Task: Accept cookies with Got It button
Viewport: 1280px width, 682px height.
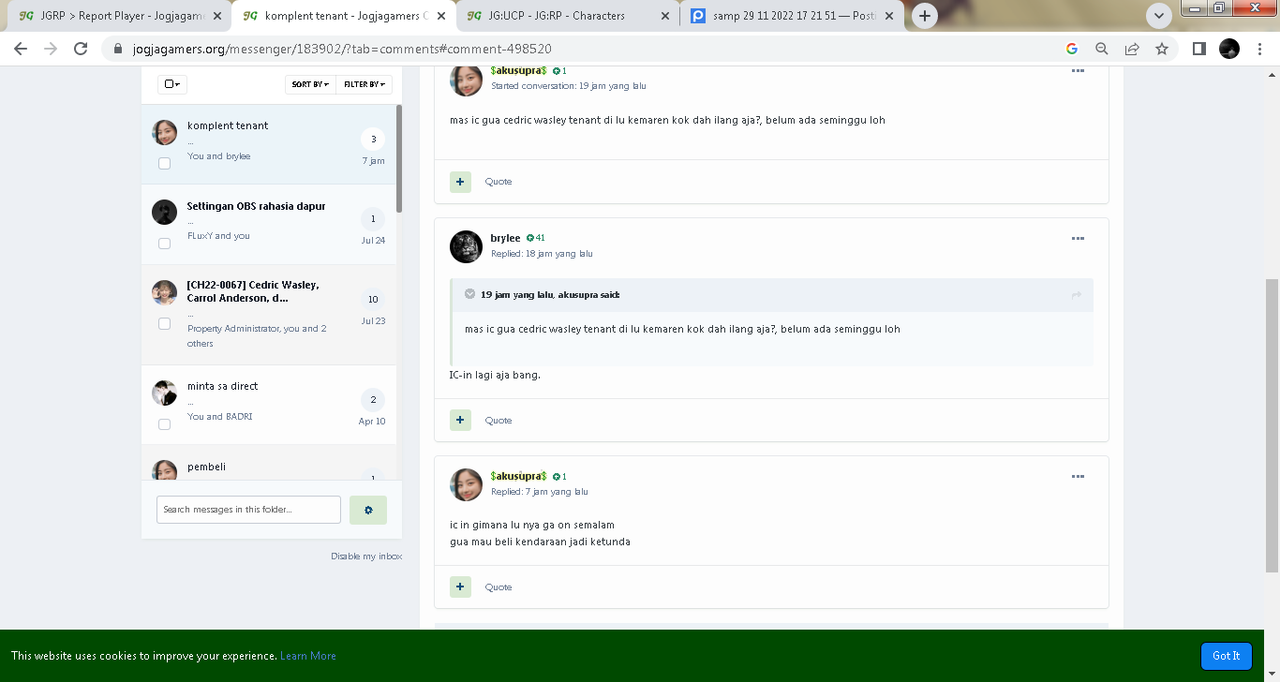Action: point(1226,656)
